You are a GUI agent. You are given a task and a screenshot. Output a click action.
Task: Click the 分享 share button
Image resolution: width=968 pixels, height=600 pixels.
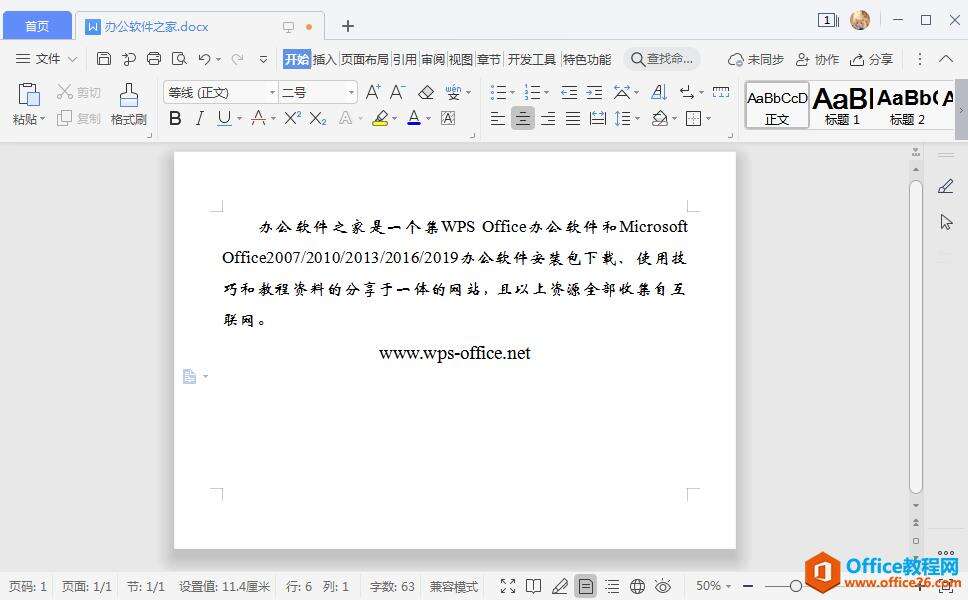[x=871, y=59]
